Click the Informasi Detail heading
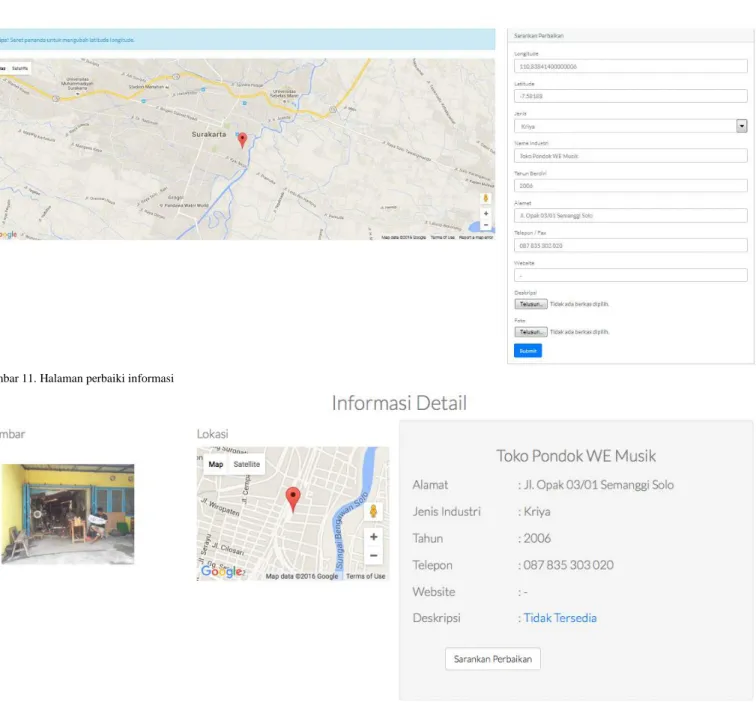This screenshot has width=756, height=703. 399,403
